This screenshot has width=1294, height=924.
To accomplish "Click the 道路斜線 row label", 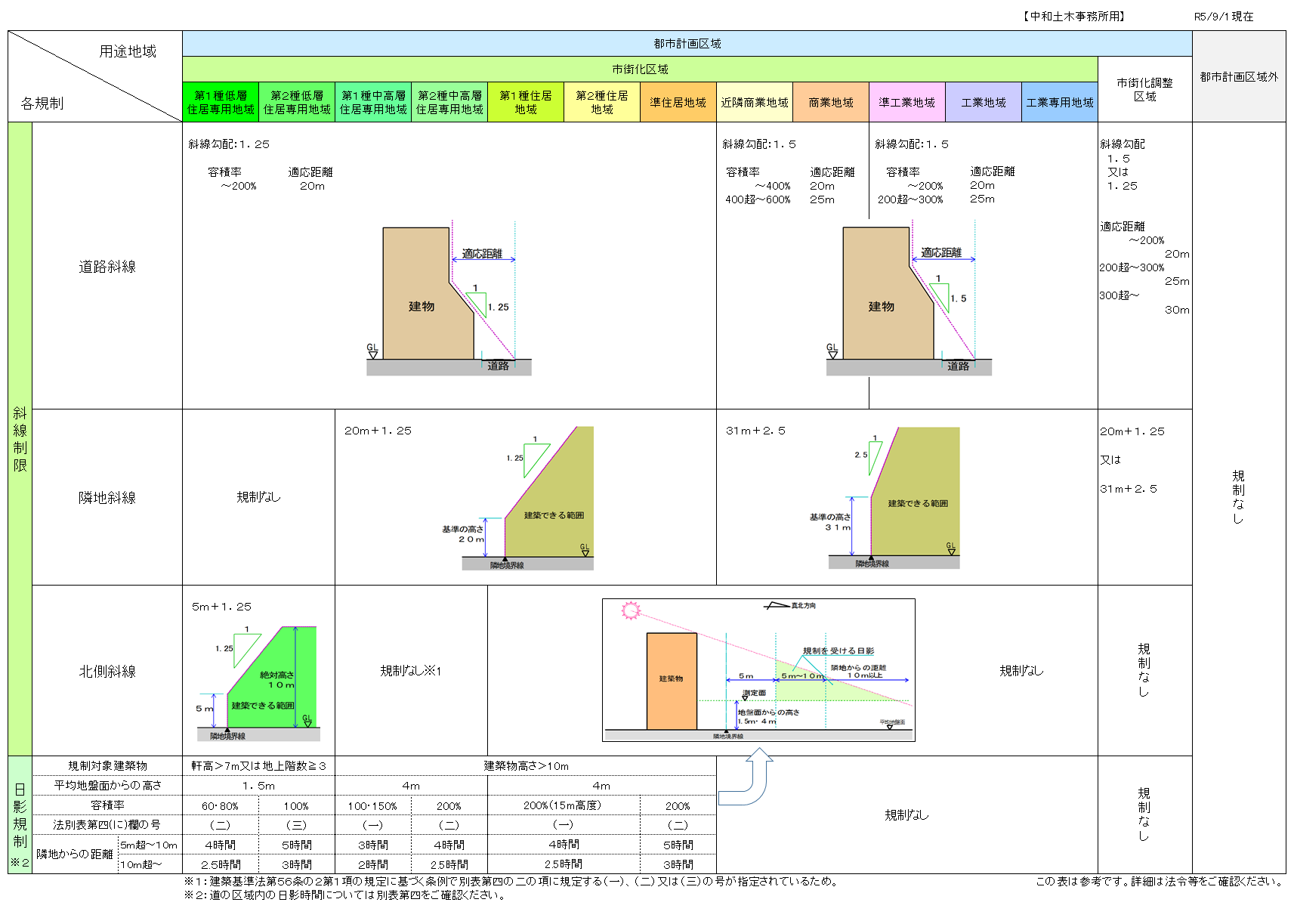I will coord(107,267).
